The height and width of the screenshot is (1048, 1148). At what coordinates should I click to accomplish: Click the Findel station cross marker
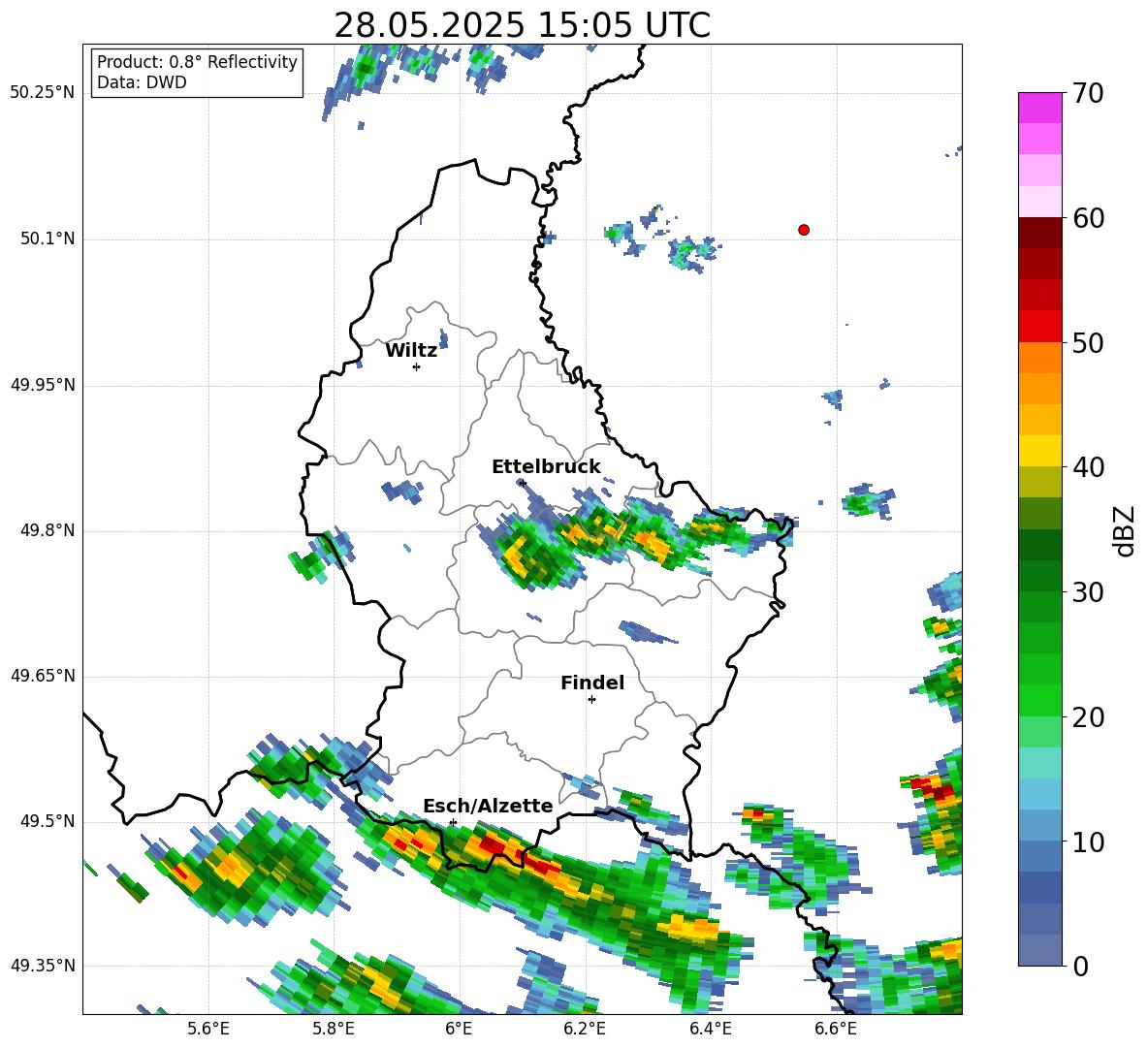(x=591, y=700)
